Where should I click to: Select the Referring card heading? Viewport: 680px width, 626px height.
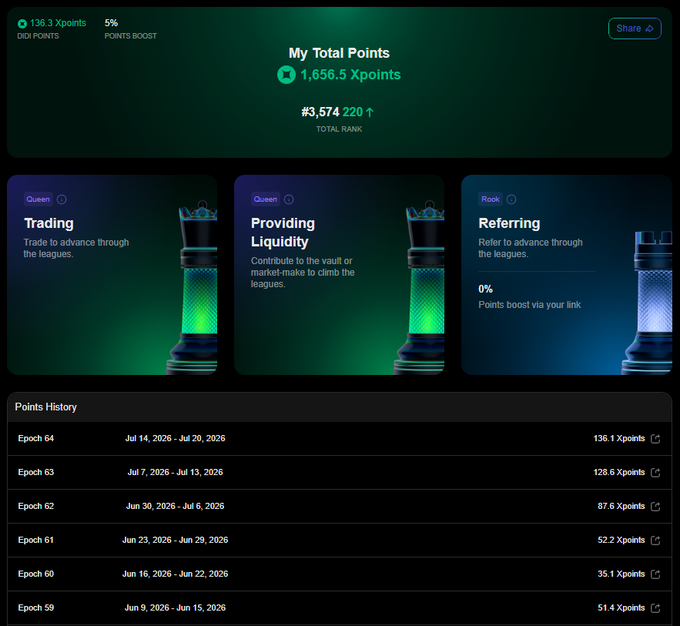509,223
